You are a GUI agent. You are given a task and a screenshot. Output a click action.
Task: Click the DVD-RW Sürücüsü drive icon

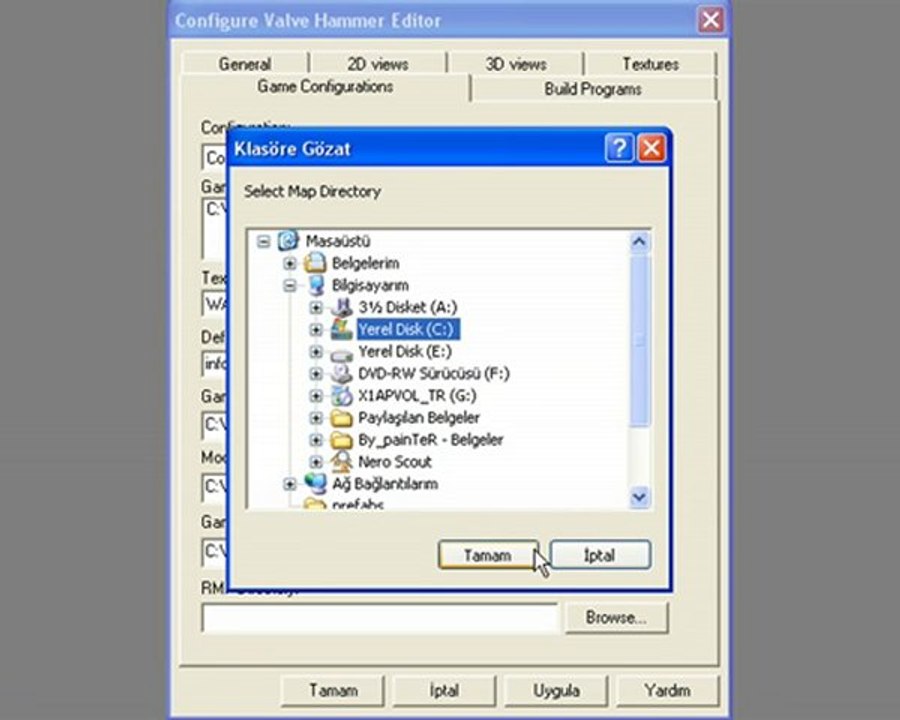coord(342,373)
